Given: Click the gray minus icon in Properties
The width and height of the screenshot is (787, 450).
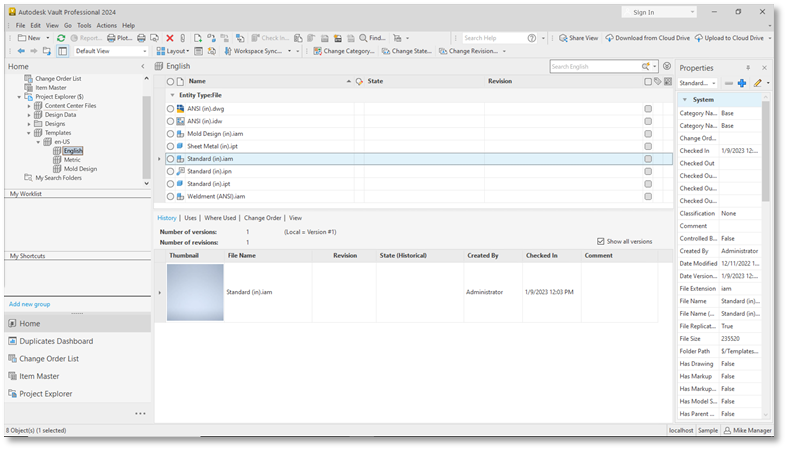Looking at the screenshot, I should [x=729, y=83].
